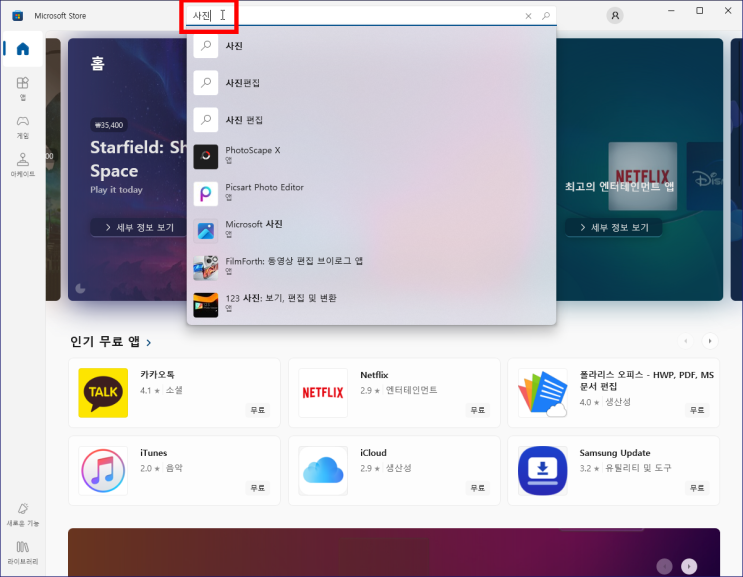Viewport: 743px width, 577px height.
Task: Click the Microsoft Photos app icon
Action: click(x=206, y=231)
